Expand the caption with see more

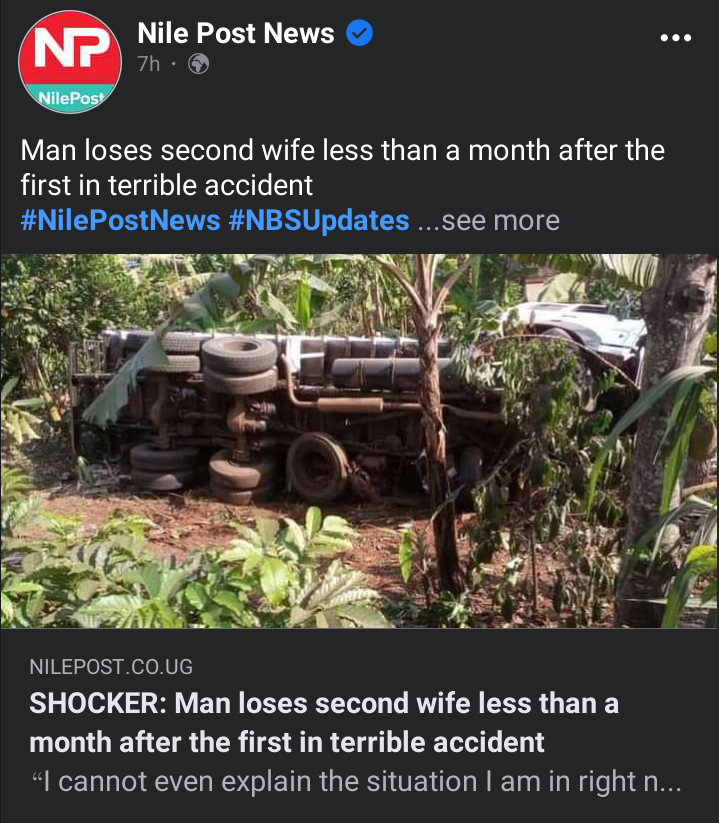(489, 220)
